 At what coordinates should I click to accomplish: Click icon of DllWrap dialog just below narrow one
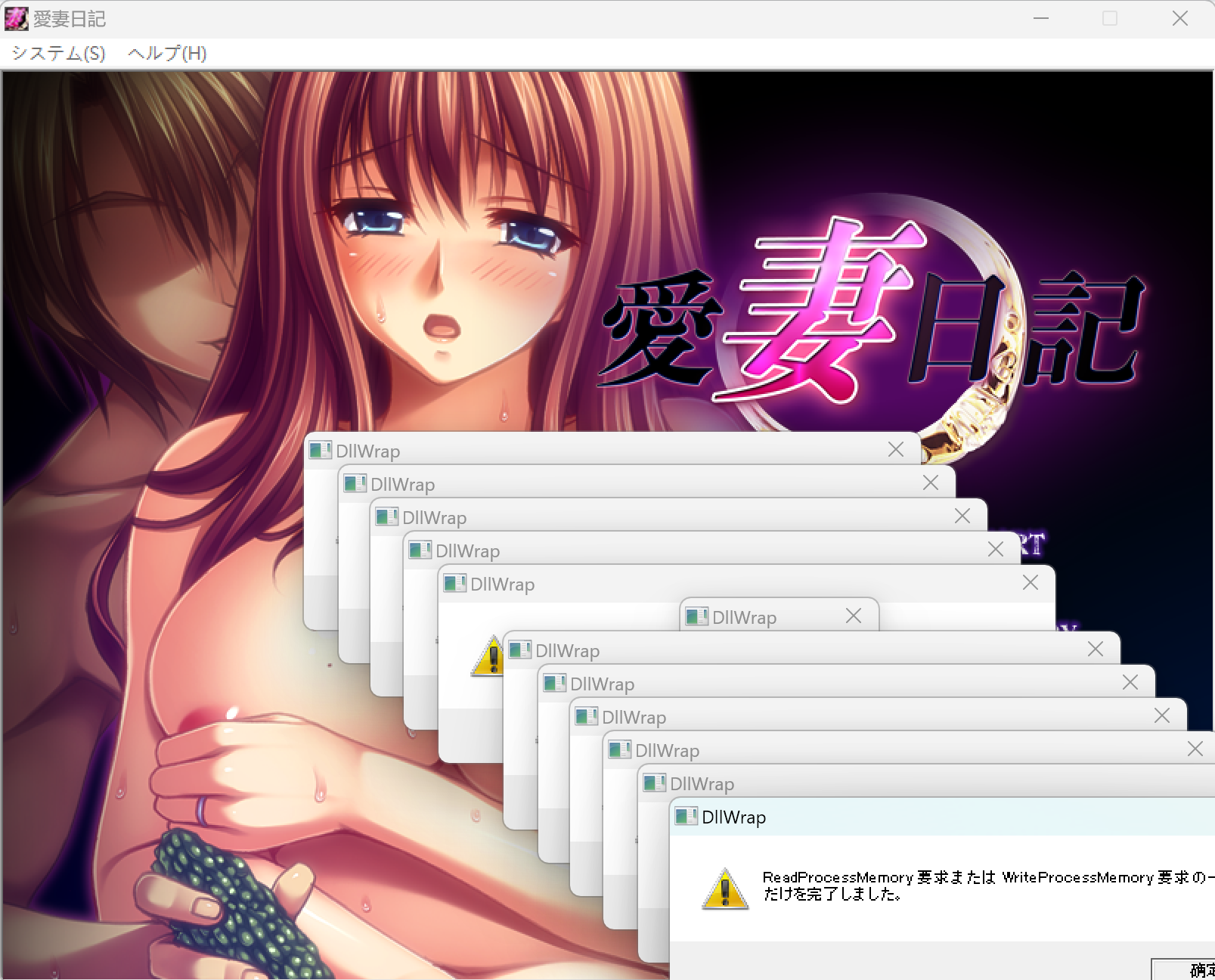[519, 650]
